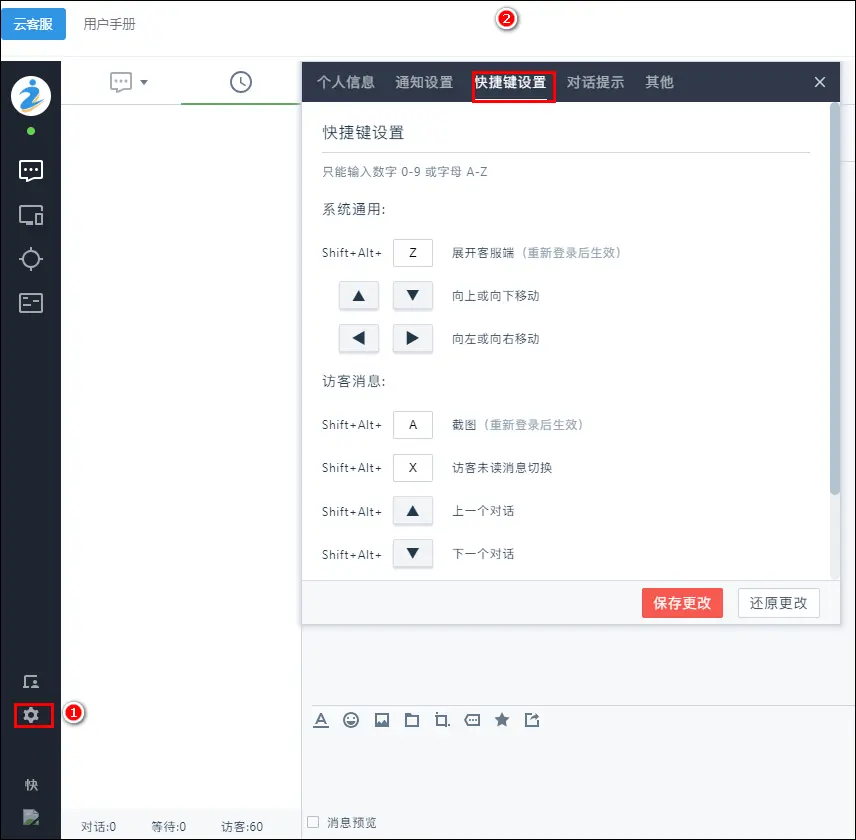The height and width of the screenshot is (840, 856).
Task: Open the 对话提示 tab
Action: (x=595, y=82)
